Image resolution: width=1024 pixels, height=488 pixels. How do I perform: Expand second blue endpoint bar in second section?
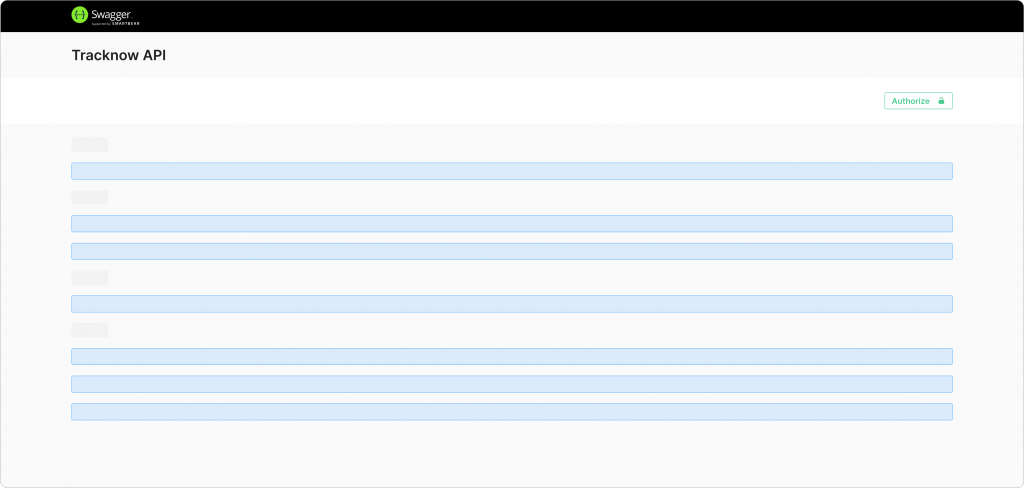(x=511, y=251)
